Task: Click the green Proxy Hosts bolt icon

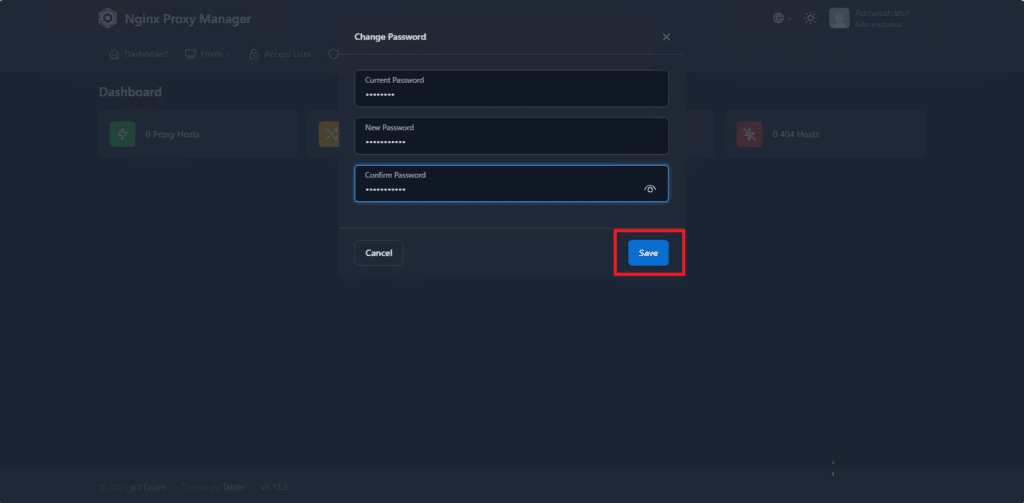Action: [x=122, y=135]
